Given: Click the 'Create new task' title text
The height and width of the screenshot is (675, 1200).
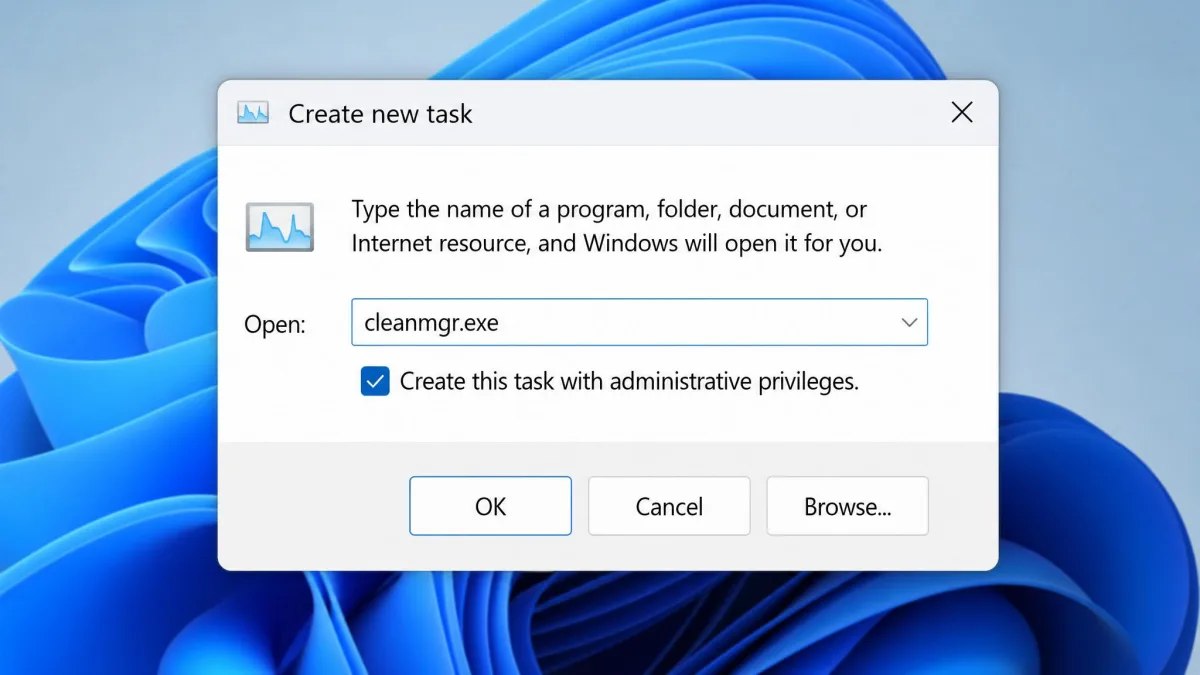Looking at the screenshot, I should [380, 114].
